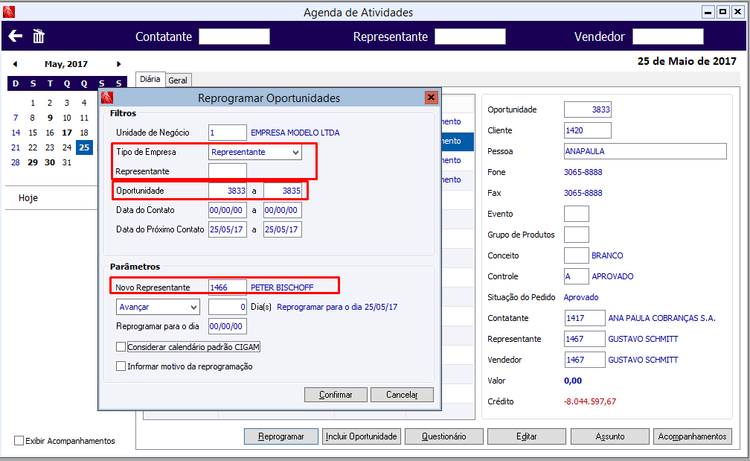
Task: Click the trash can delete icon
Action: [39, 36]
